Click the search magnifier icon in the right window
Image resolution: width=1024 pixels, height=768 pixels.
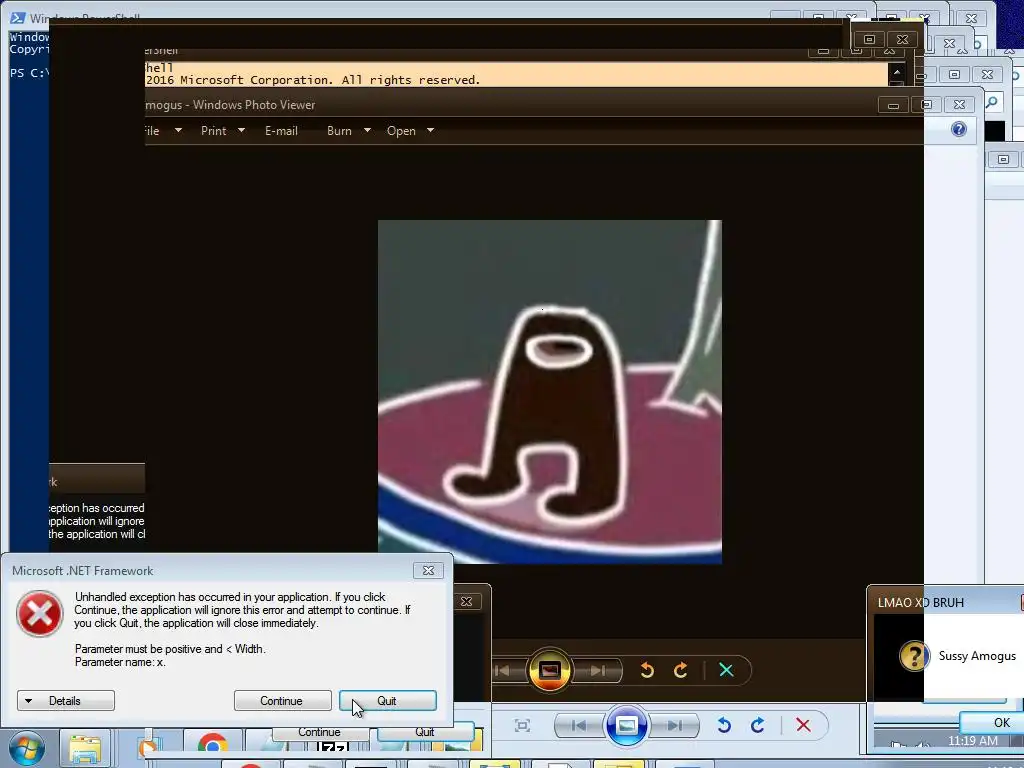[x=992, y=103]
